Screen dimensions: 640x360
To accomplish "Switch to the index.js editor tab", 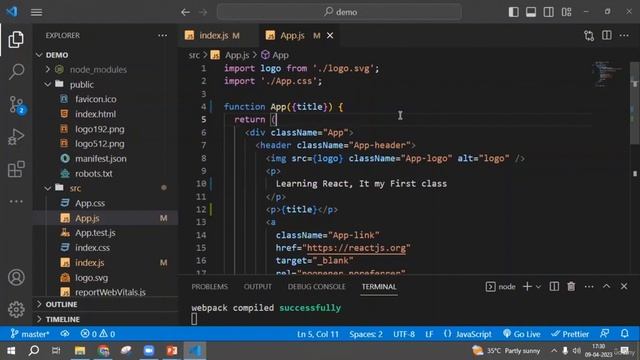I will (218, 36).
